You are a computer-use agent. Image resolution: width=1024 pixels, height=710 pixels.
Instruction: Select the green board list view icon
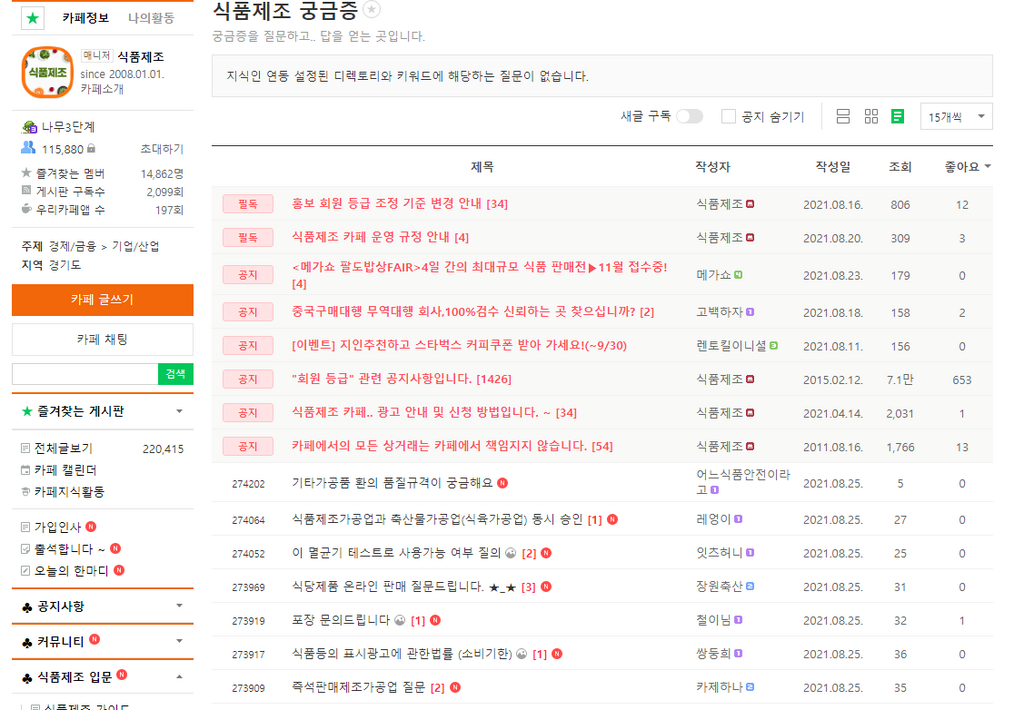point(898,116)
